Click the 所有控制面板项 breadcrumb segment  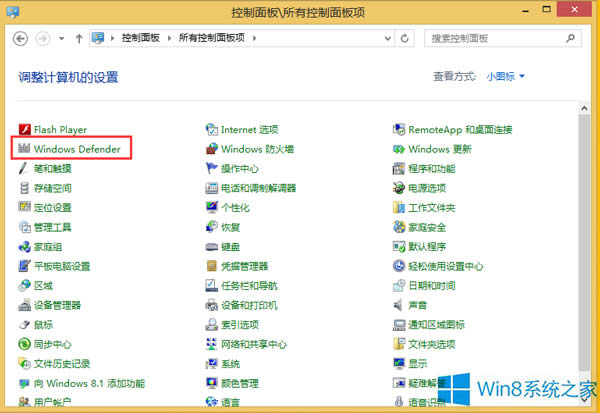tap(212, 38)
